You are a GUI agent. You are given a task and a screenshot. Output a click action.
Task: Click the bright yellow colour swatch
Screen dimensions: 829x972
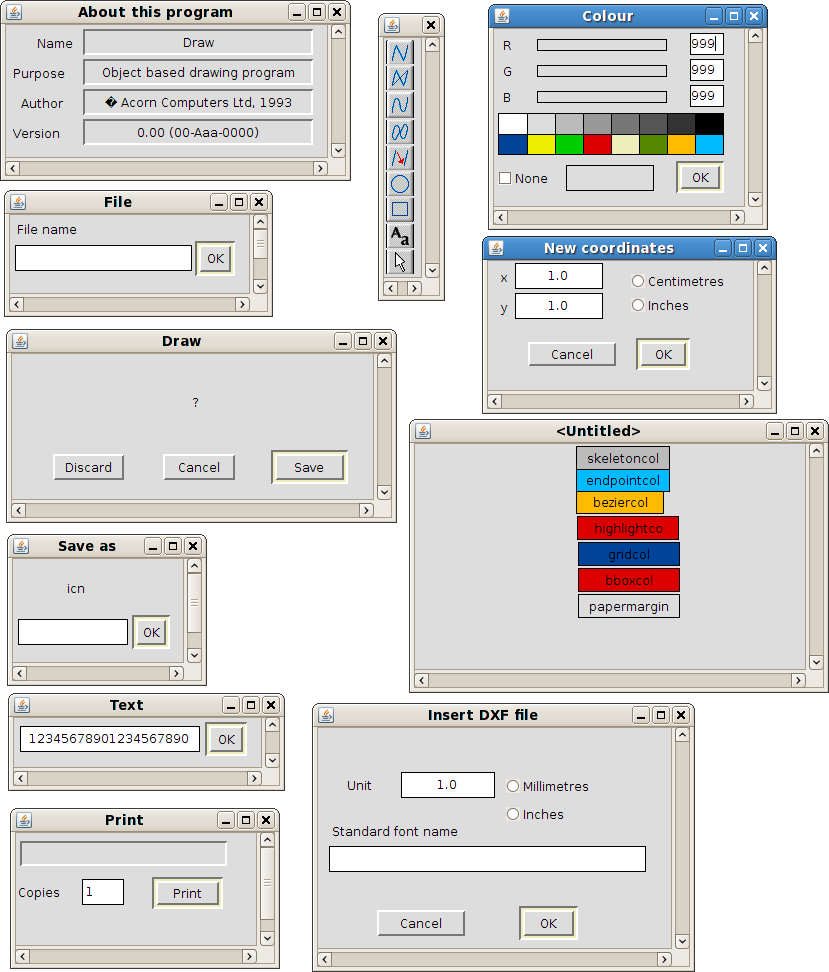coord(541,144)
